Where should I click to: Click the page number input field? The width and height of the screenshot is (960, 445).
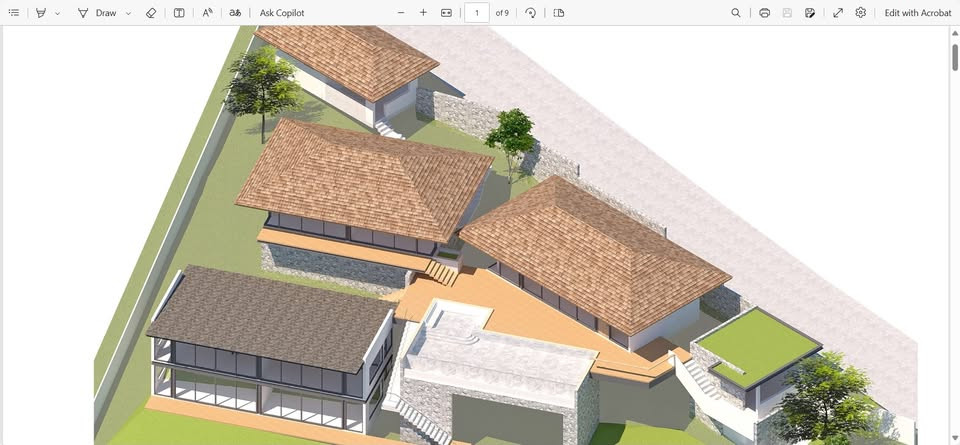pyautogui.click(x=477, y=13)
